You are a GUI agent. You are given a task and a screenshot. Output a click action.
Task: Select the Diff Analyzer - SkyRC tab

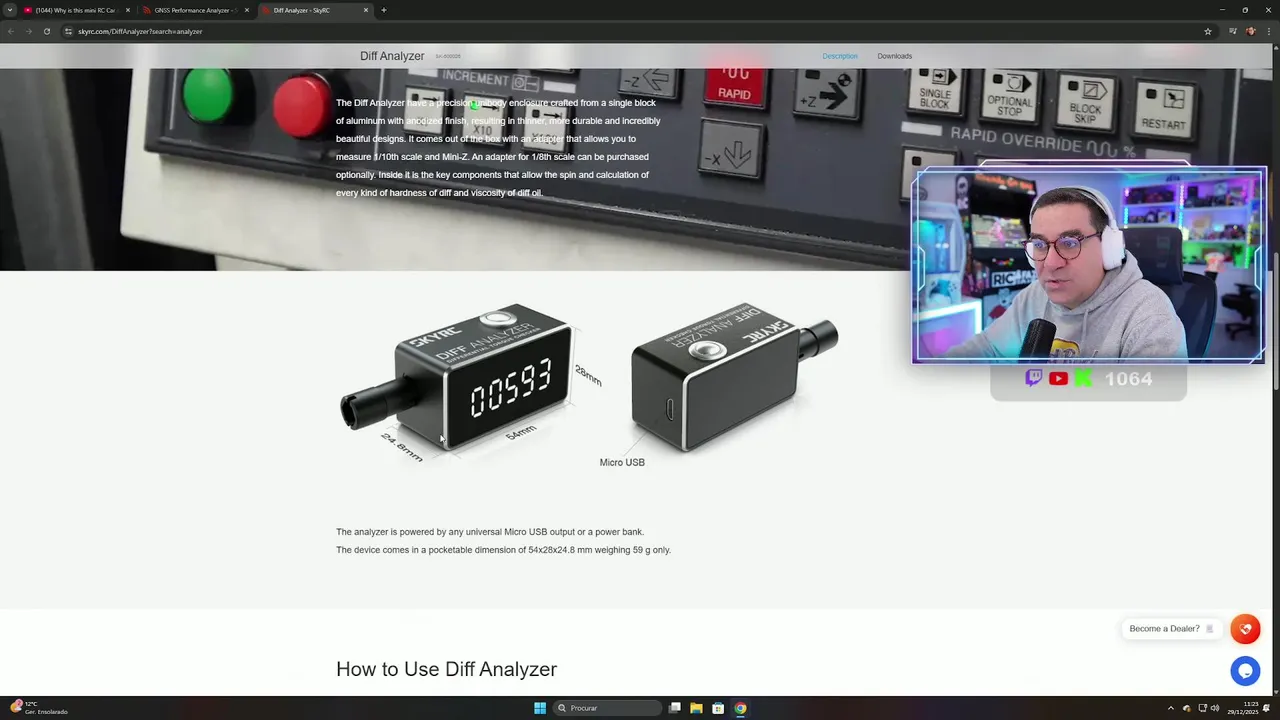coord(314,10)
